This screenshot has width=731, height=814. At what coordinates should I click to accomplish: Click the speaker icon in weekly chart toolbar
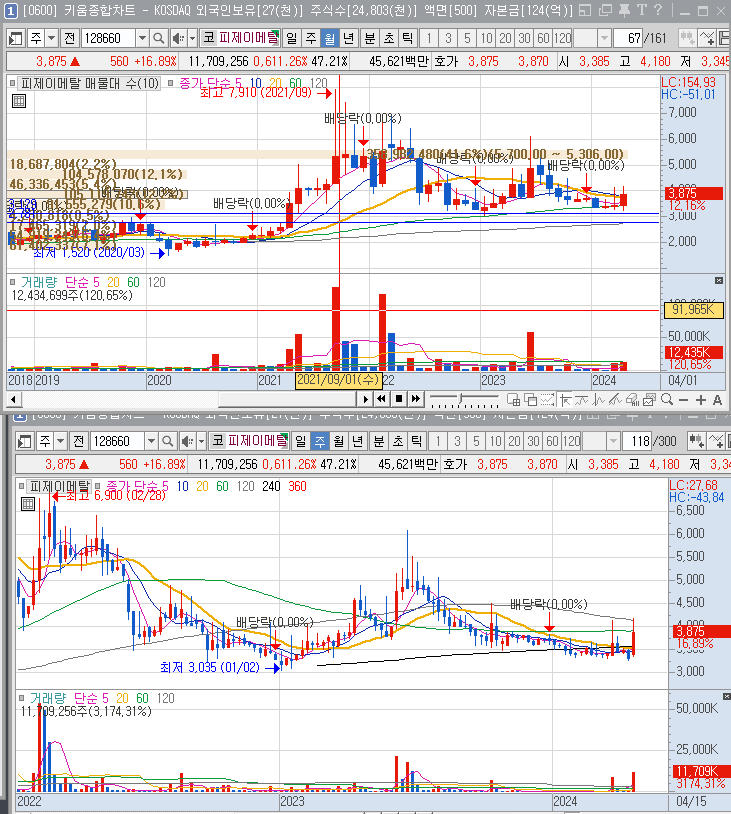(187, 441)
